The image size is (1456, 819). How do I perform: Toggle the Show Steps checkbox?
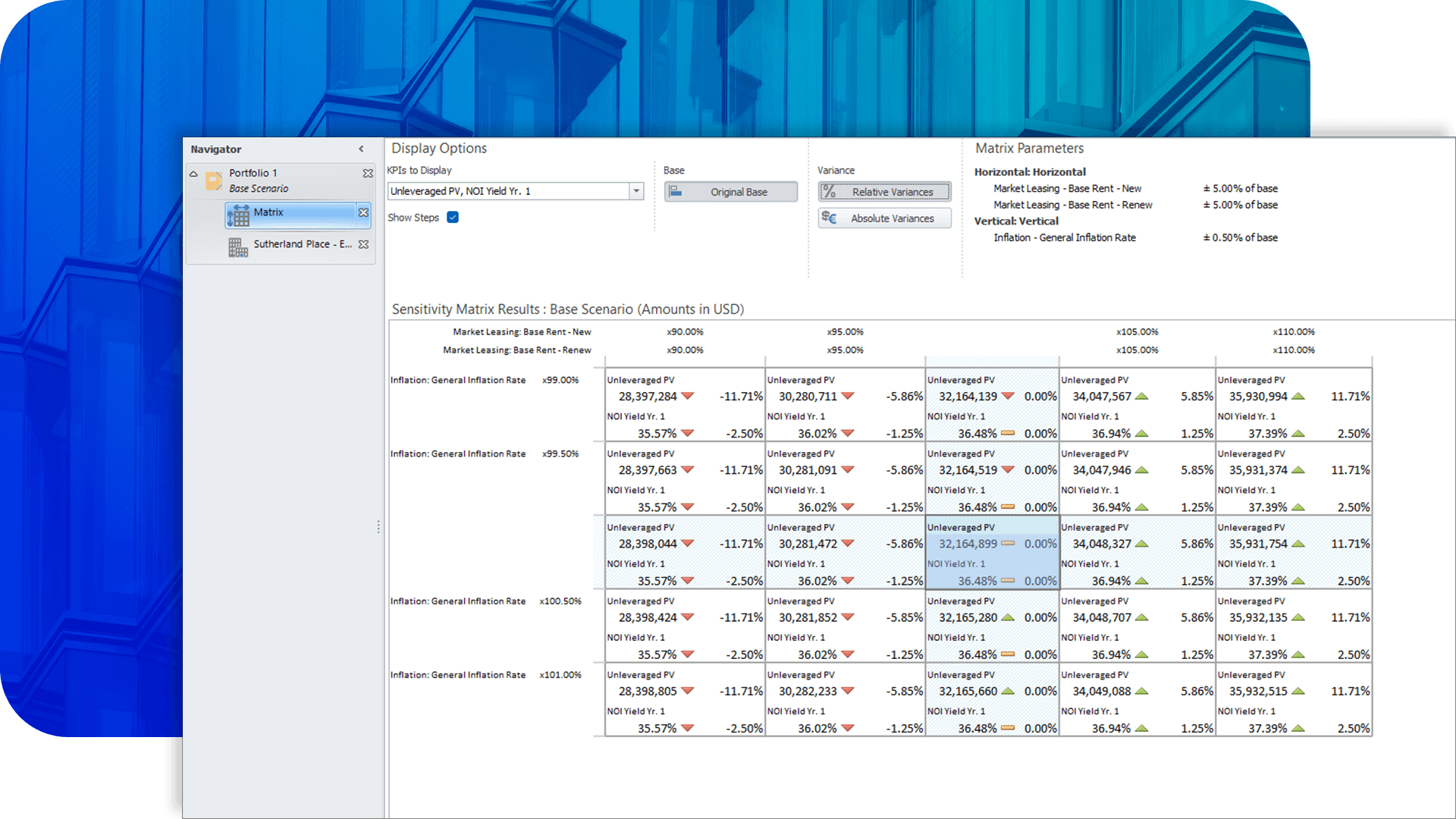pos(453,217)
